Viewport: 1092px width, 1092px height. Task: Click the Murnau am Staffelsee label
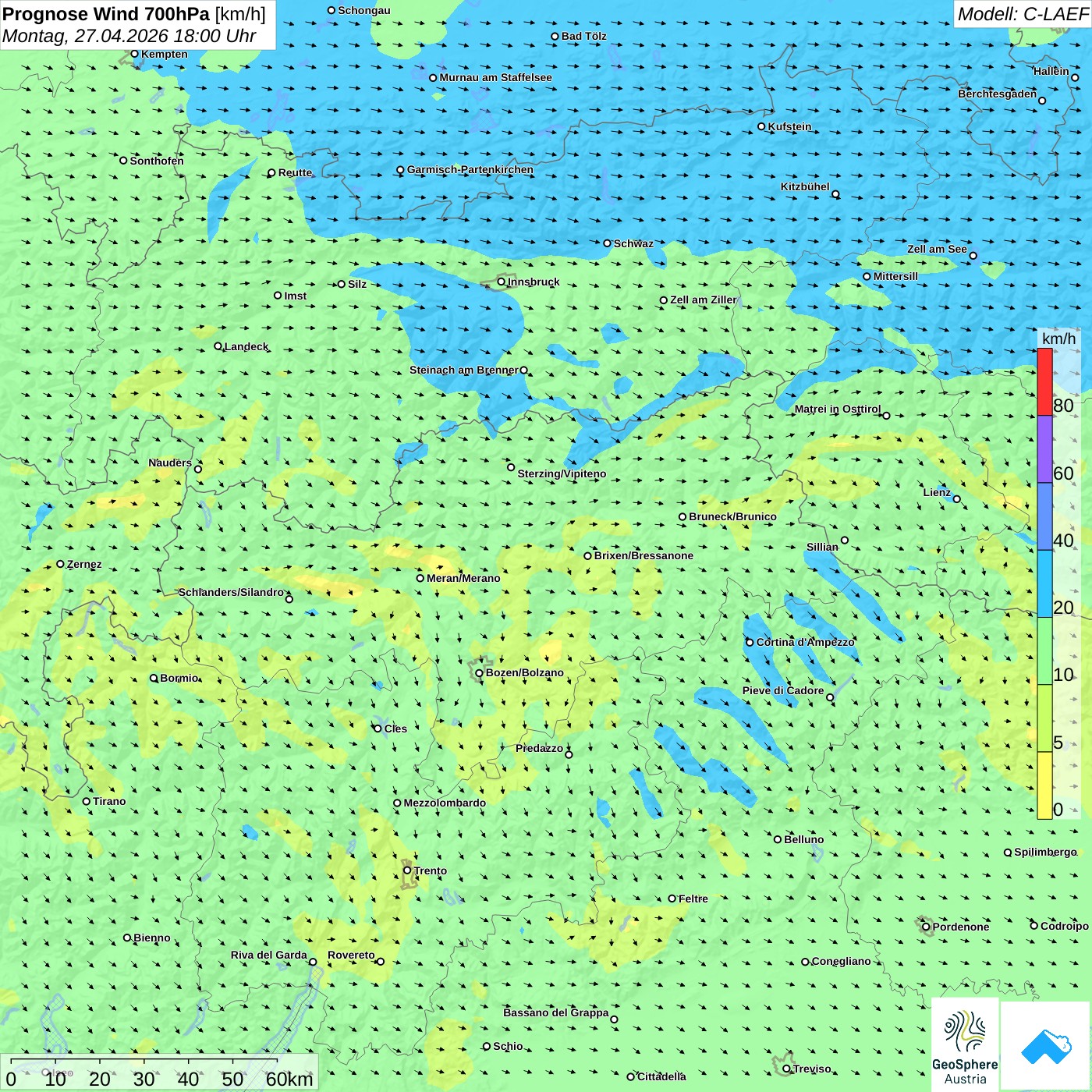pos(495,77)
